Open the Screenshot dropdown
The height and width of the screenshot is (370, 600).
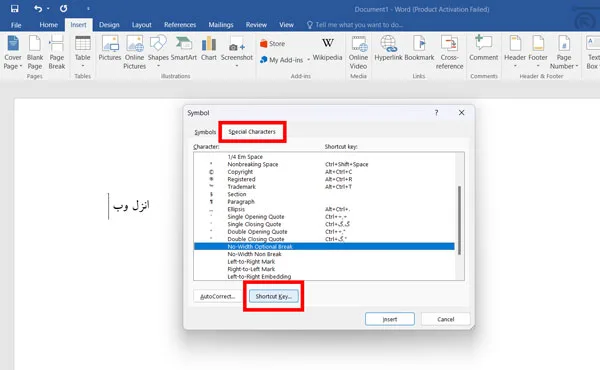237,52
